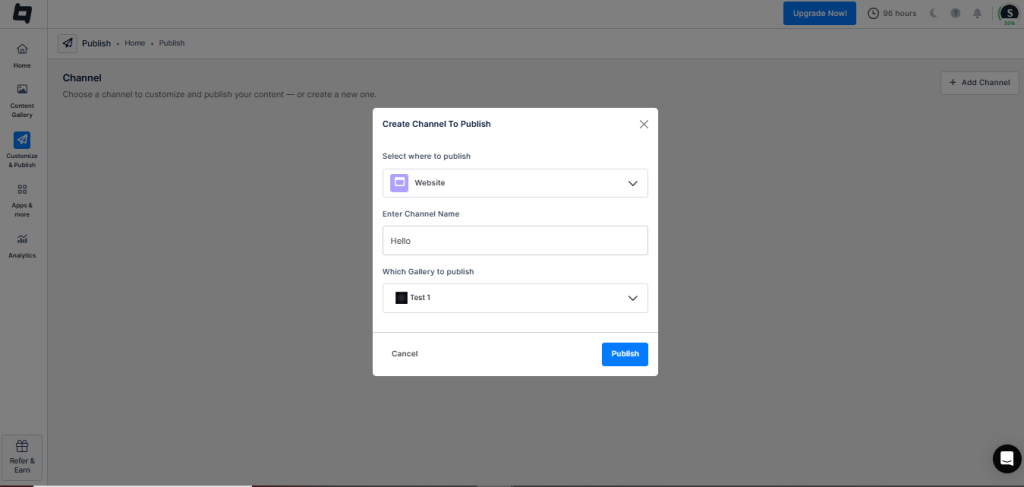The width and height of the screenshot is (1024, 487).
Task: Click the purple Website icon in dropdown
Action: (x=399, y=183)
